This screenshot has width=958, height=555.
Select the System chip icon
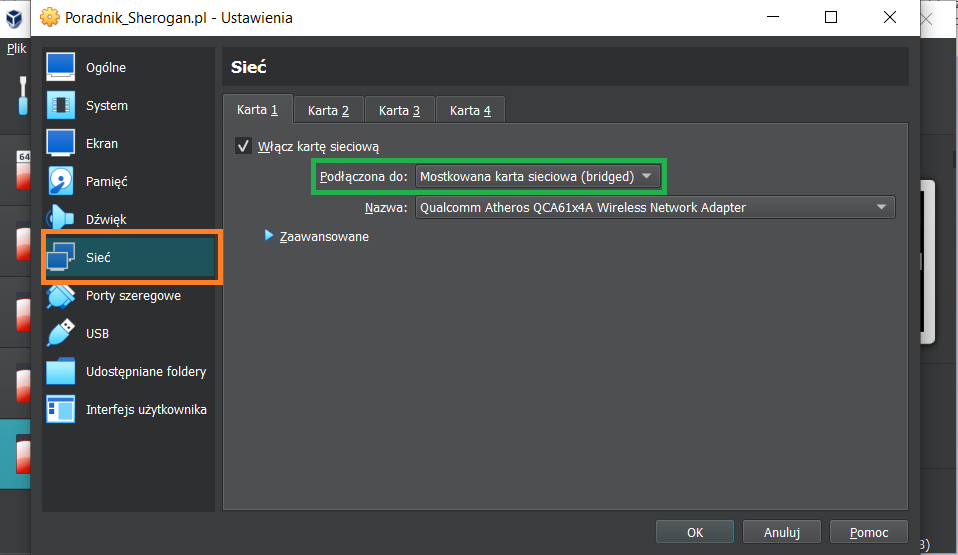point(61,105)
